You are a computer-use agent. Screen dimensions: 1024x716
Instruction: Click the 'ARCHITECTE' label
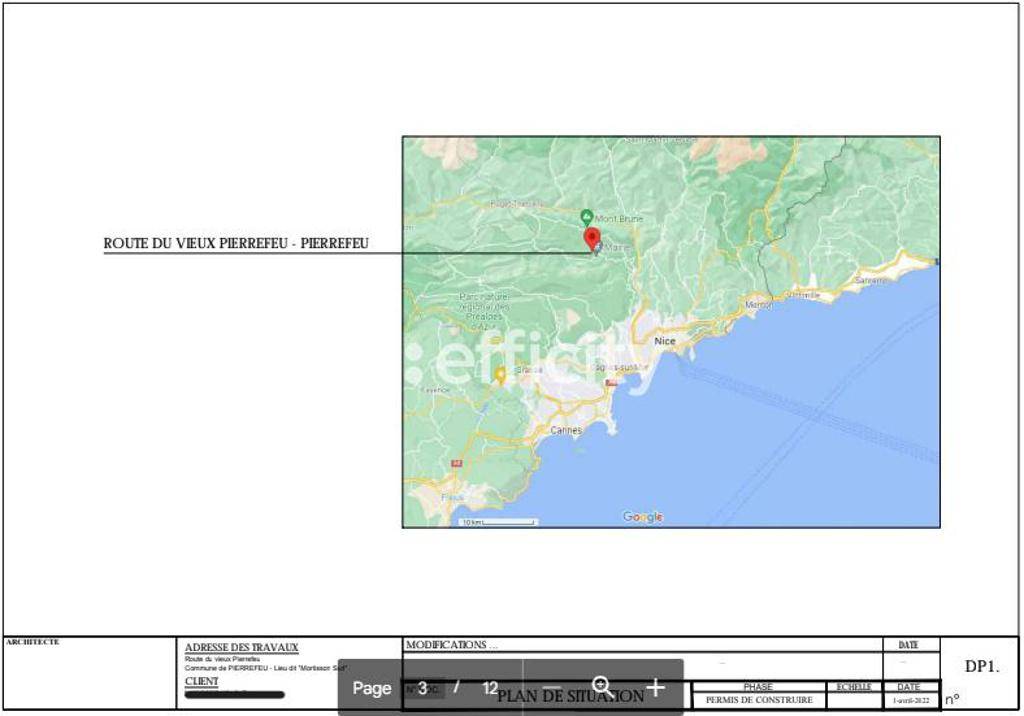click(x=33, y=642)
